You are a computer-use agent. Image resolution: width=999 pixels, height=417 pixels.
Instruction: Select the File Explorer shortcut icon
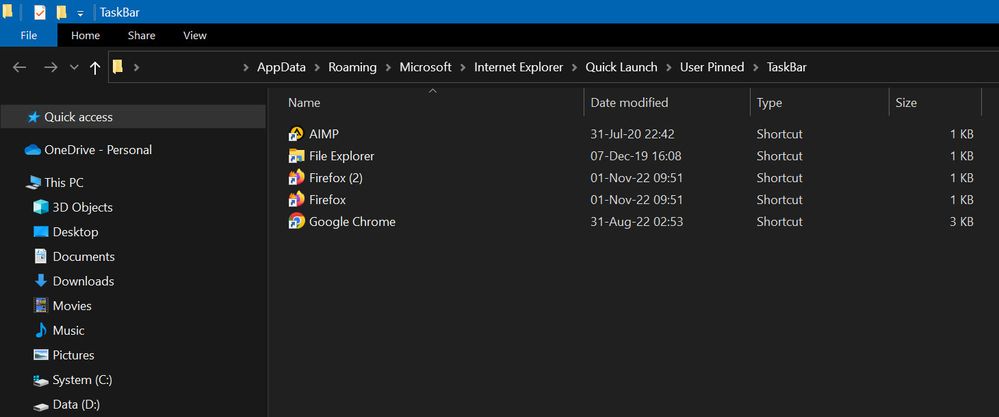[x=296, y=156]
